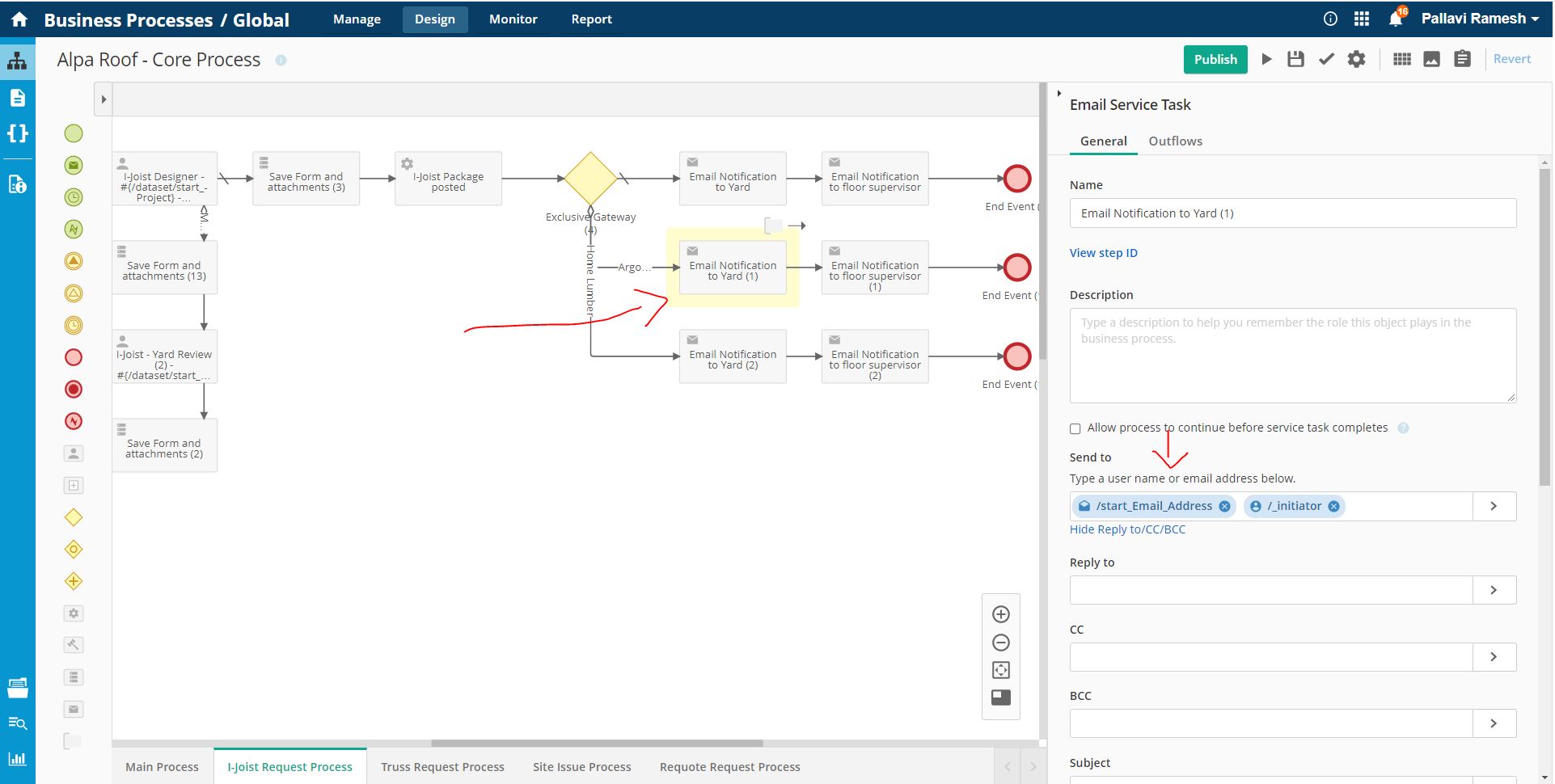This screenshot has height=784, width=1555.
Task: Select the End Event shape in the palette
Action: click(73, 356)
